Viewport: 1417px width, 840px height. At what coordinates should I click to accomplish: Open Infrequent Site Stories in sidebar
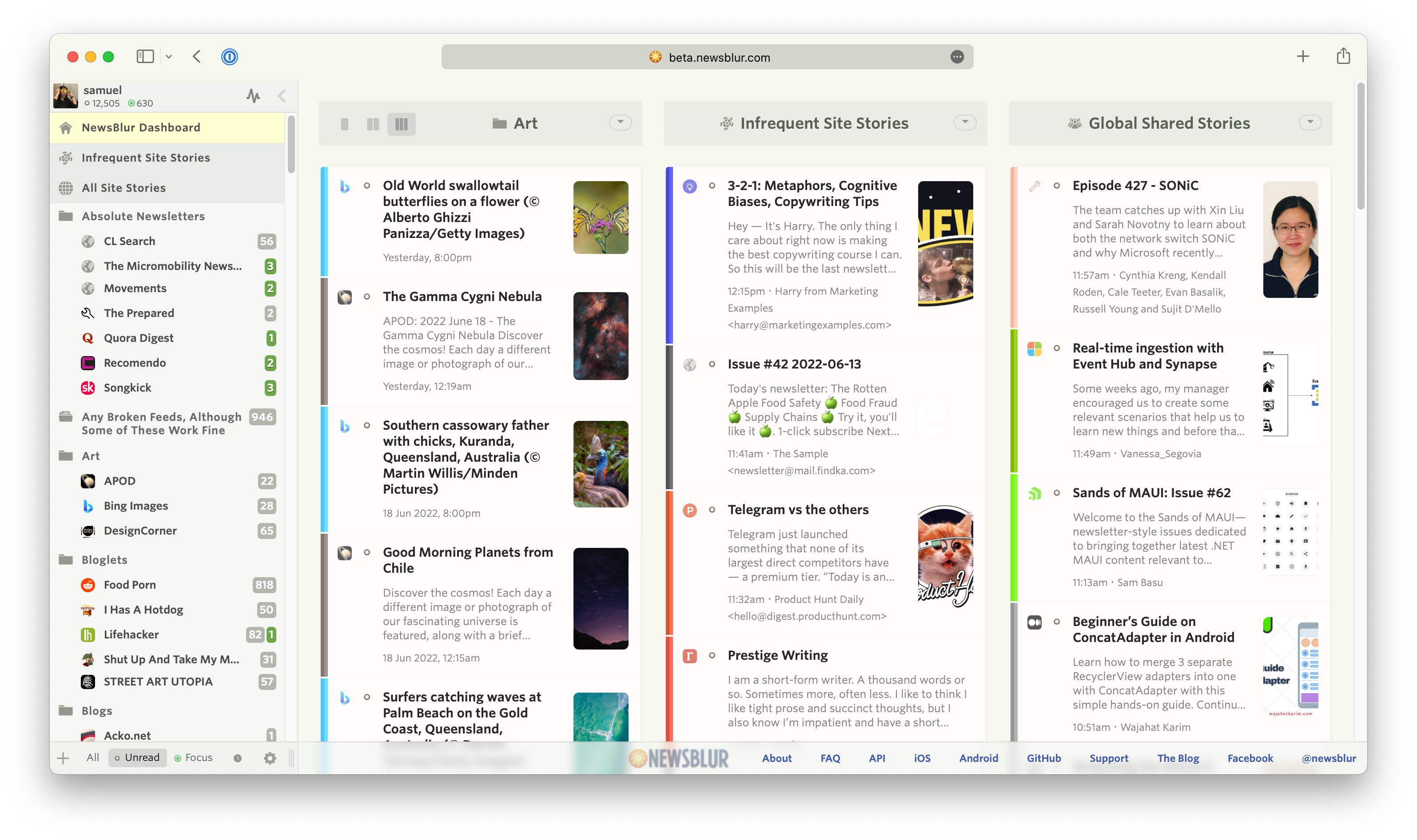click(167, 157)
